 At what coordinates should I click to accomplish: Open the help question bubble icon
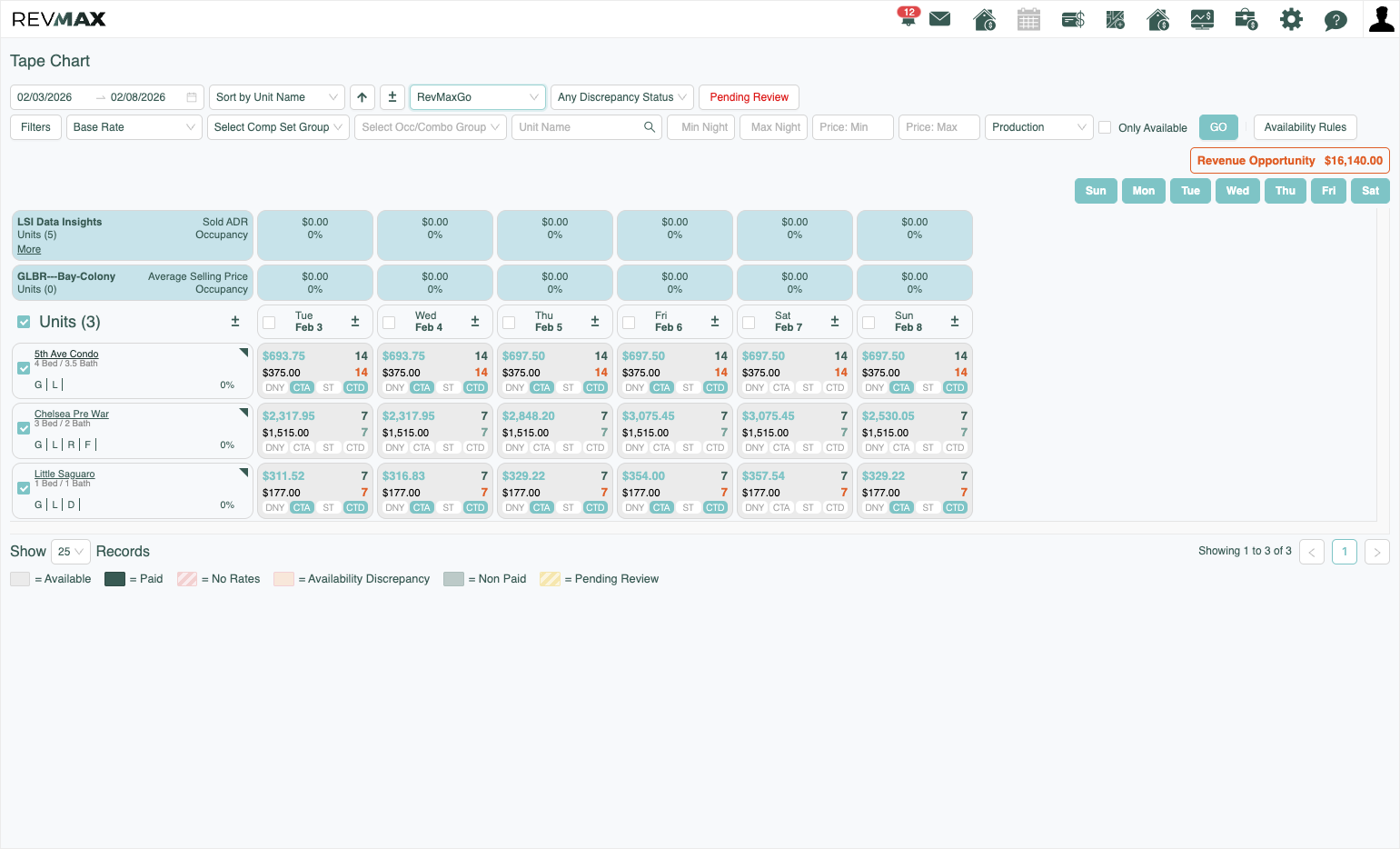coord(1335,20)
